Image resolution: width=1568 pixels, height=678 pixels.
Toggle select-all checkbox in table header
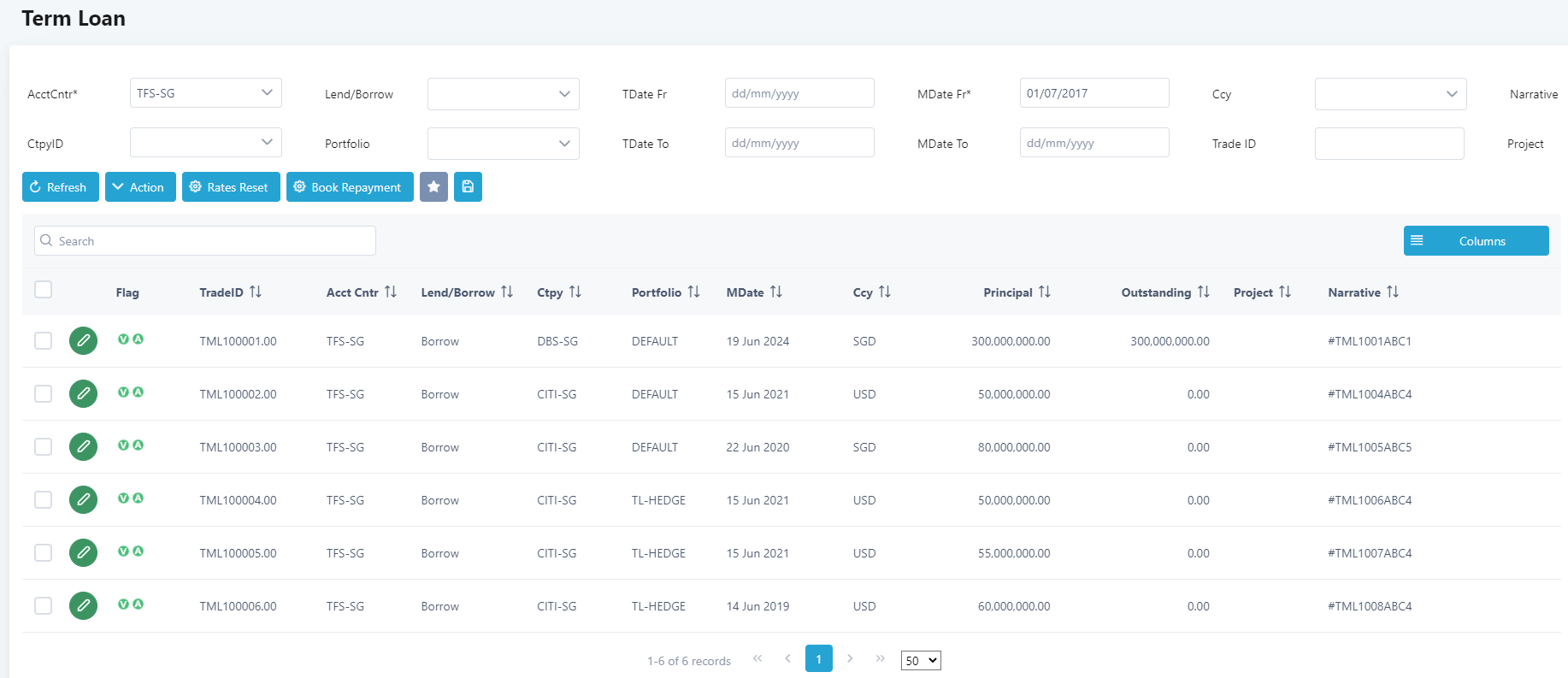point(44,290)
